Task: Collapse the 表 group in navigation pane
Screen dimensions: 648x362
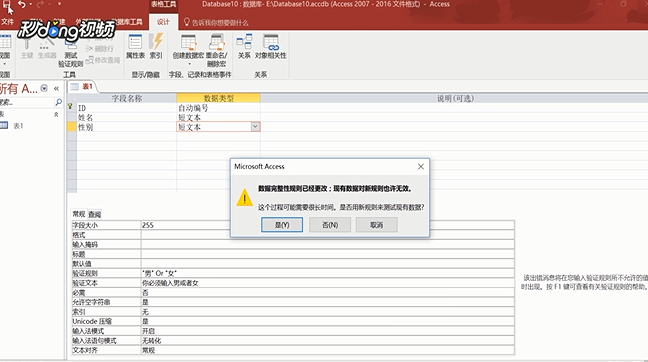Action: (56, 114)
